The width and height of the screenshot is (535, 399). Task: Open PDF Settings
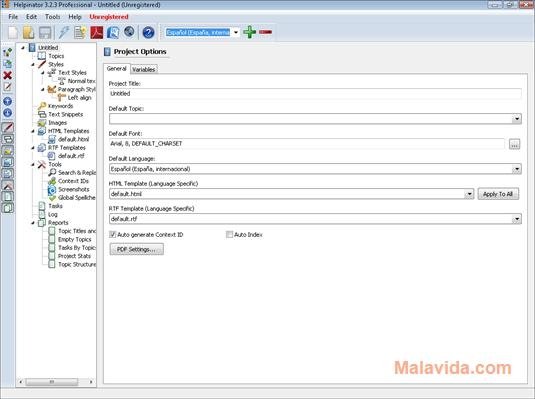pos(136,249)
